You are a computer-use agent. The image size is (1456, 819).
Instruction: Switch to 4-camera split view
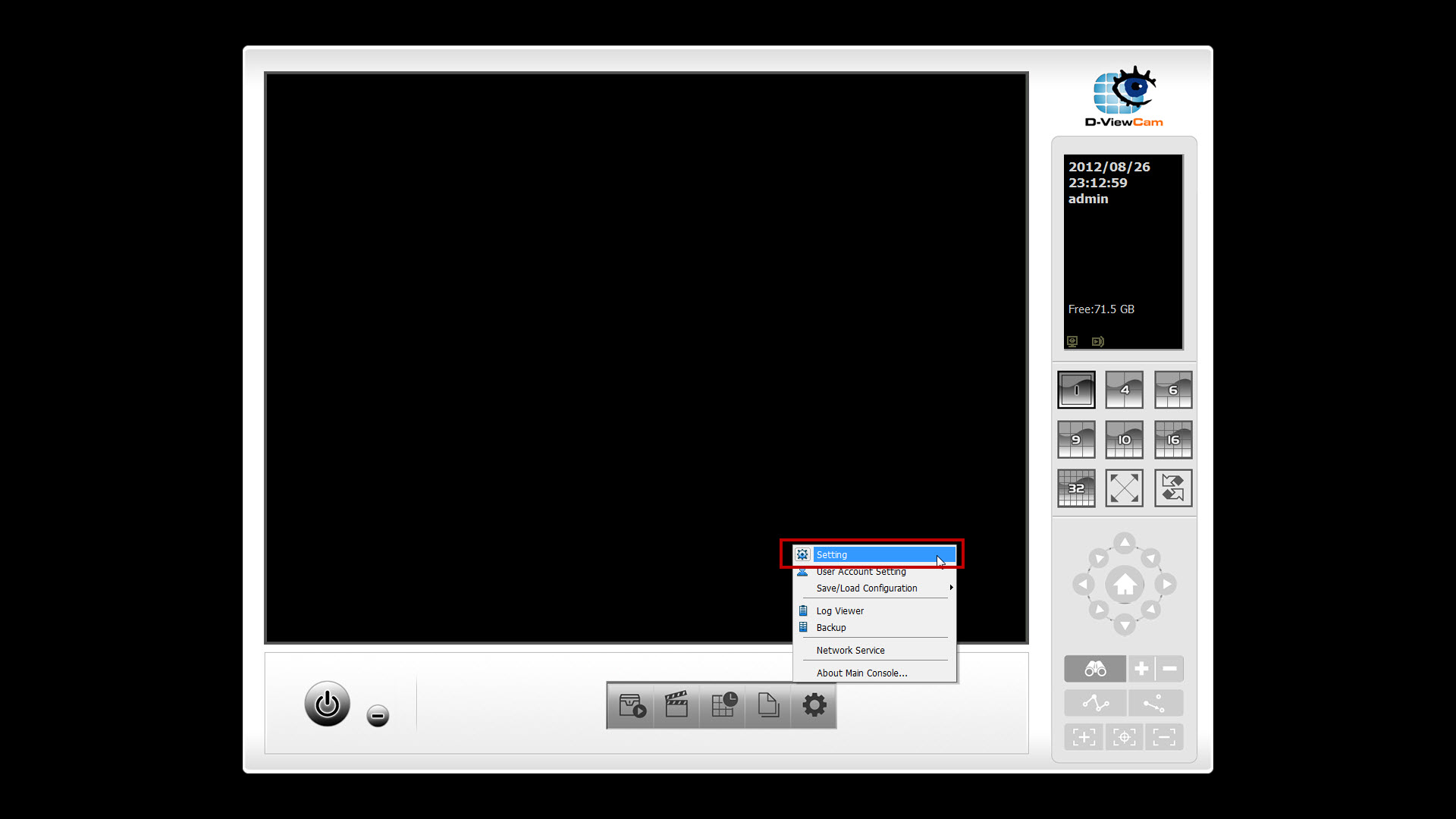(x=1124, y=390)
